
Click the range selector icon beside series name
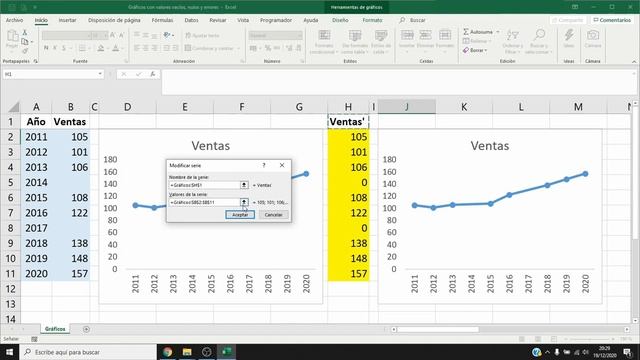coord(244,185)
